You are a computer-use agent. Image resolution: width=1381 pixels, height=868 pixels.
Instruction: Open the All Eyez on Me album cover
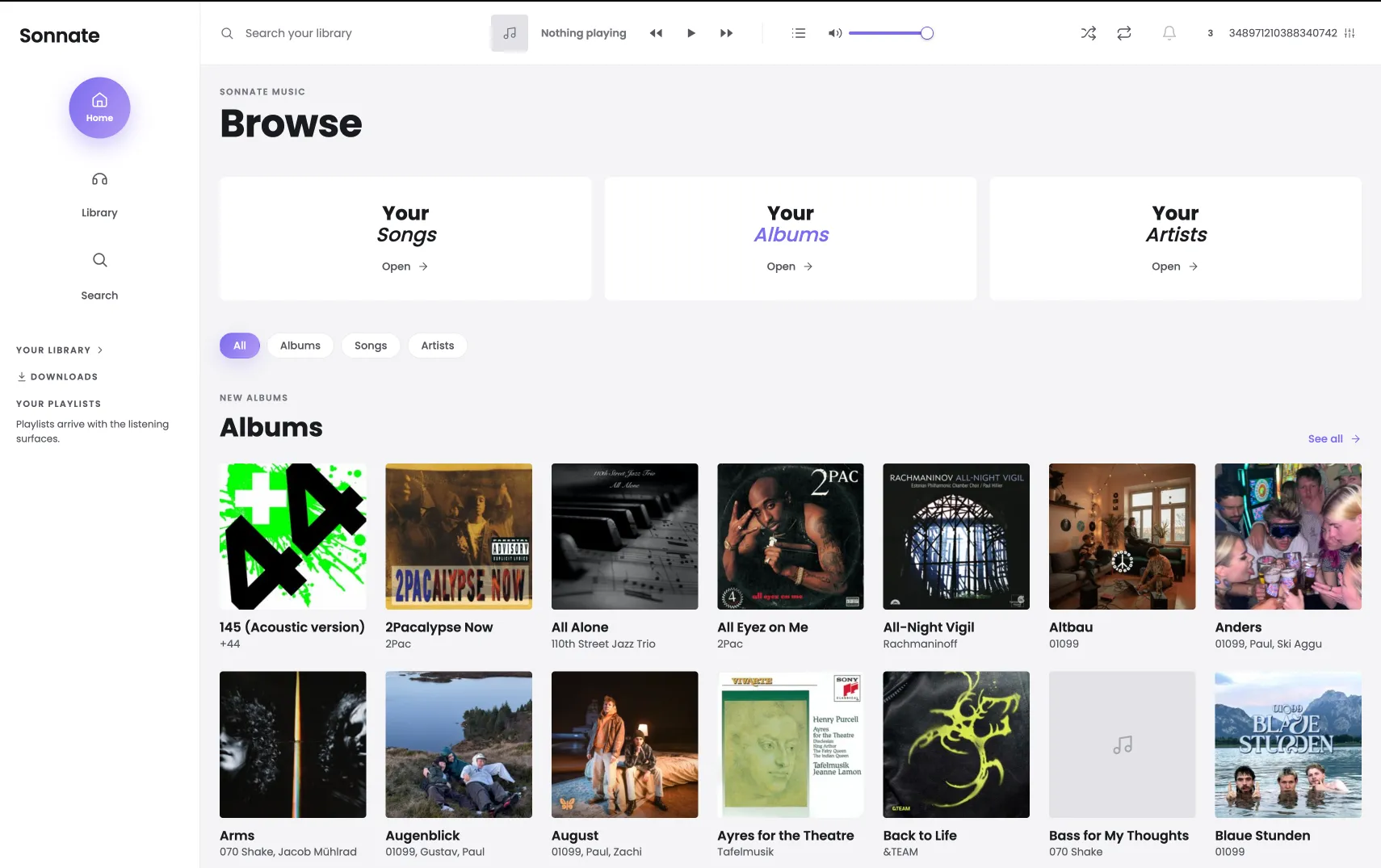coord(791,536)
